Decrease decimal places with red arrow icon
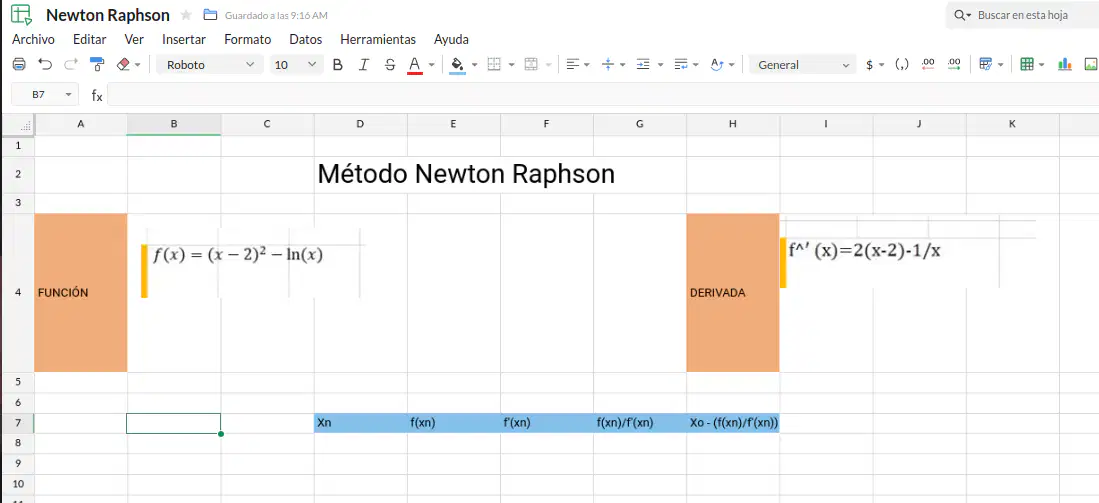 (x=928, y=64)
